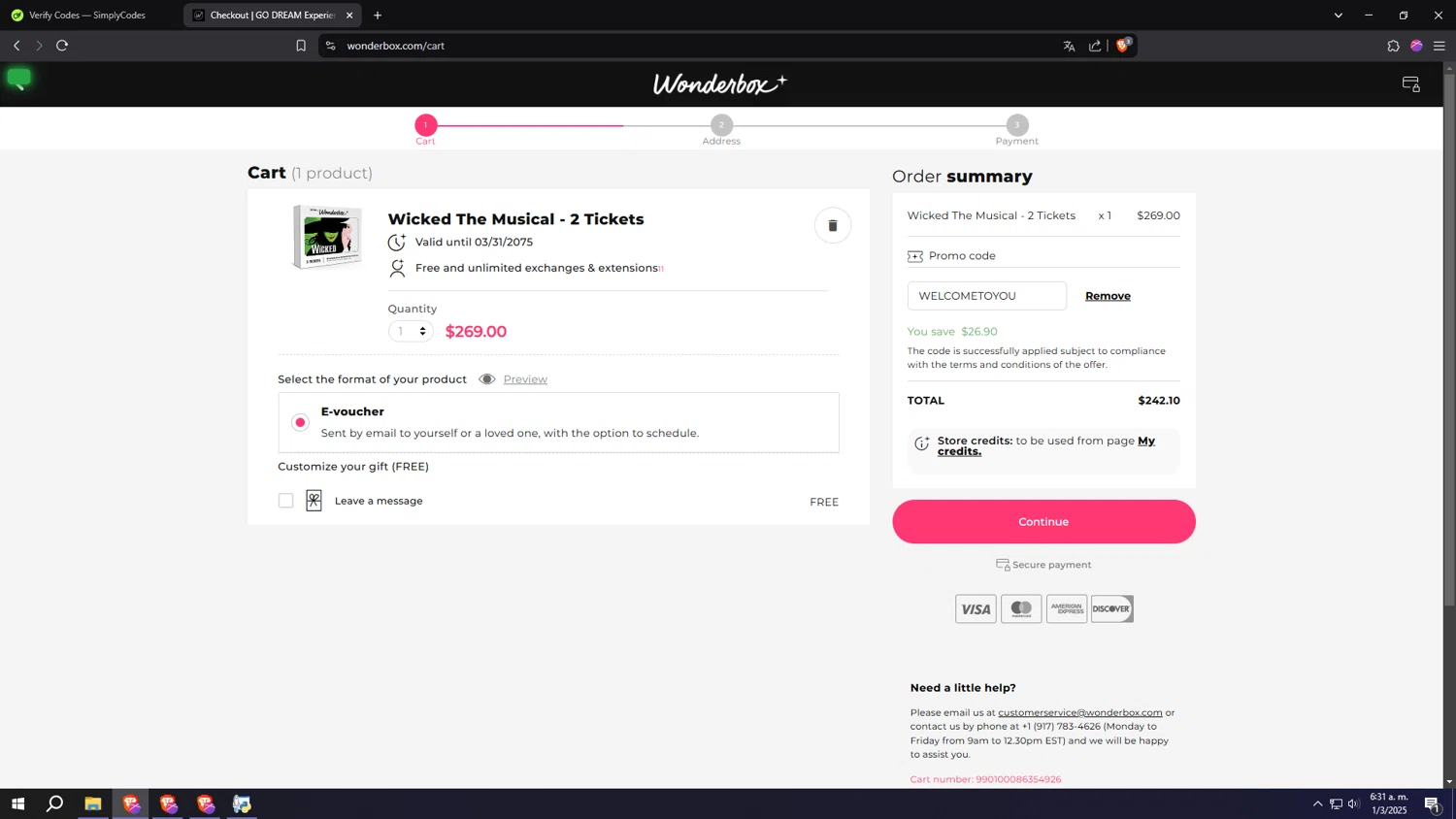This screenshot has width=1456, height=819.
Task: Click the eye icon next to Preview
Action: pyautogui.click(x=487, y=379)
